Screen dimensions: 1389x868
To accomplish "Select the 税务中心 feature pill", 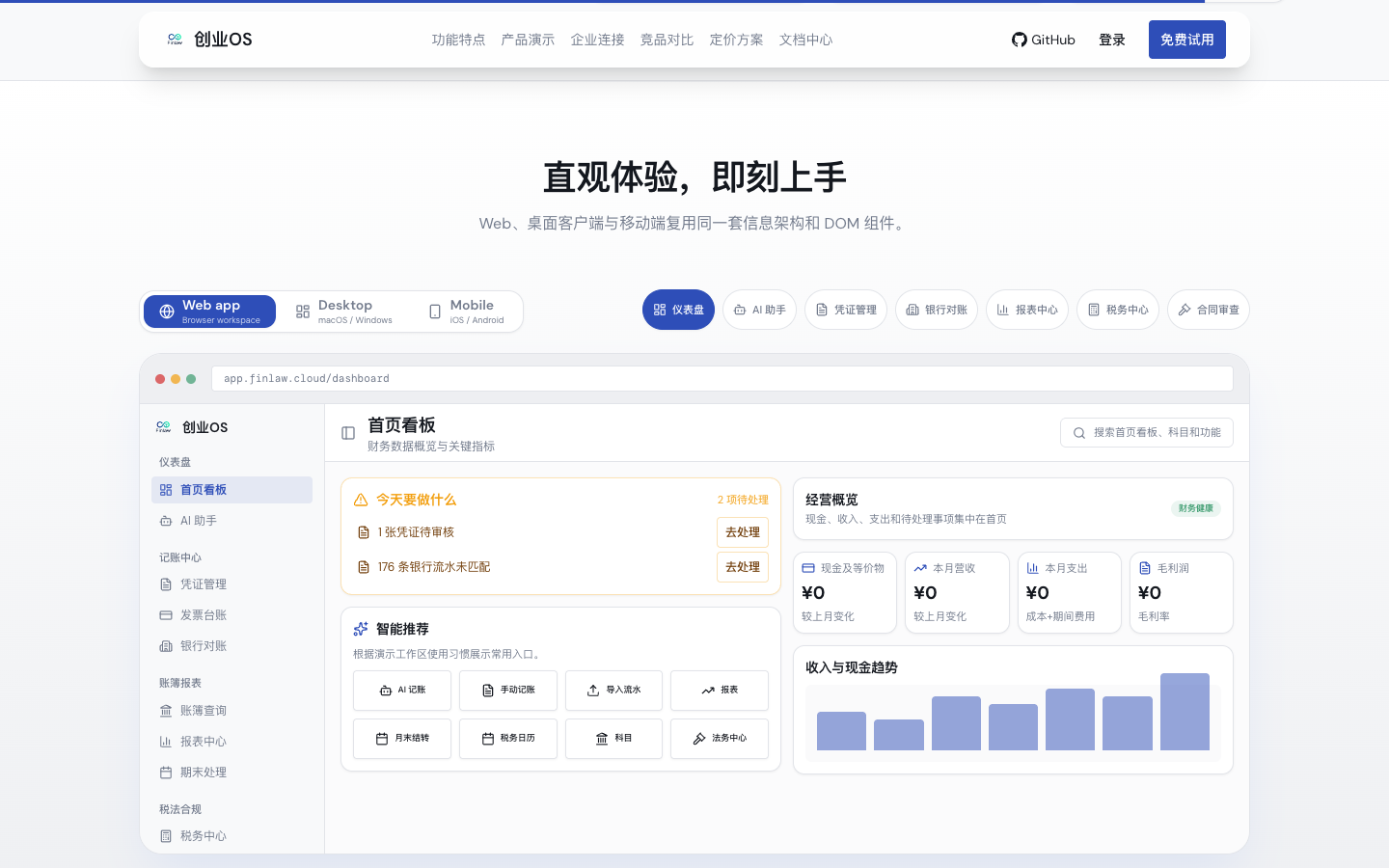I will pyautogui.click(x=1118, y=310).
